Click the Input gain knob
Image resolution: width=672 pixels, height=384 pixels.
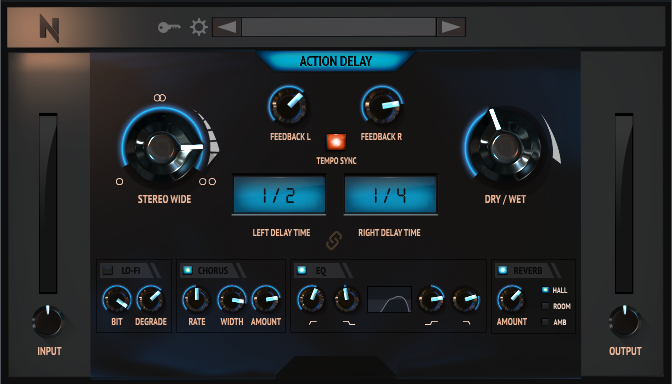pyautogui.click(x=48, y=321)
